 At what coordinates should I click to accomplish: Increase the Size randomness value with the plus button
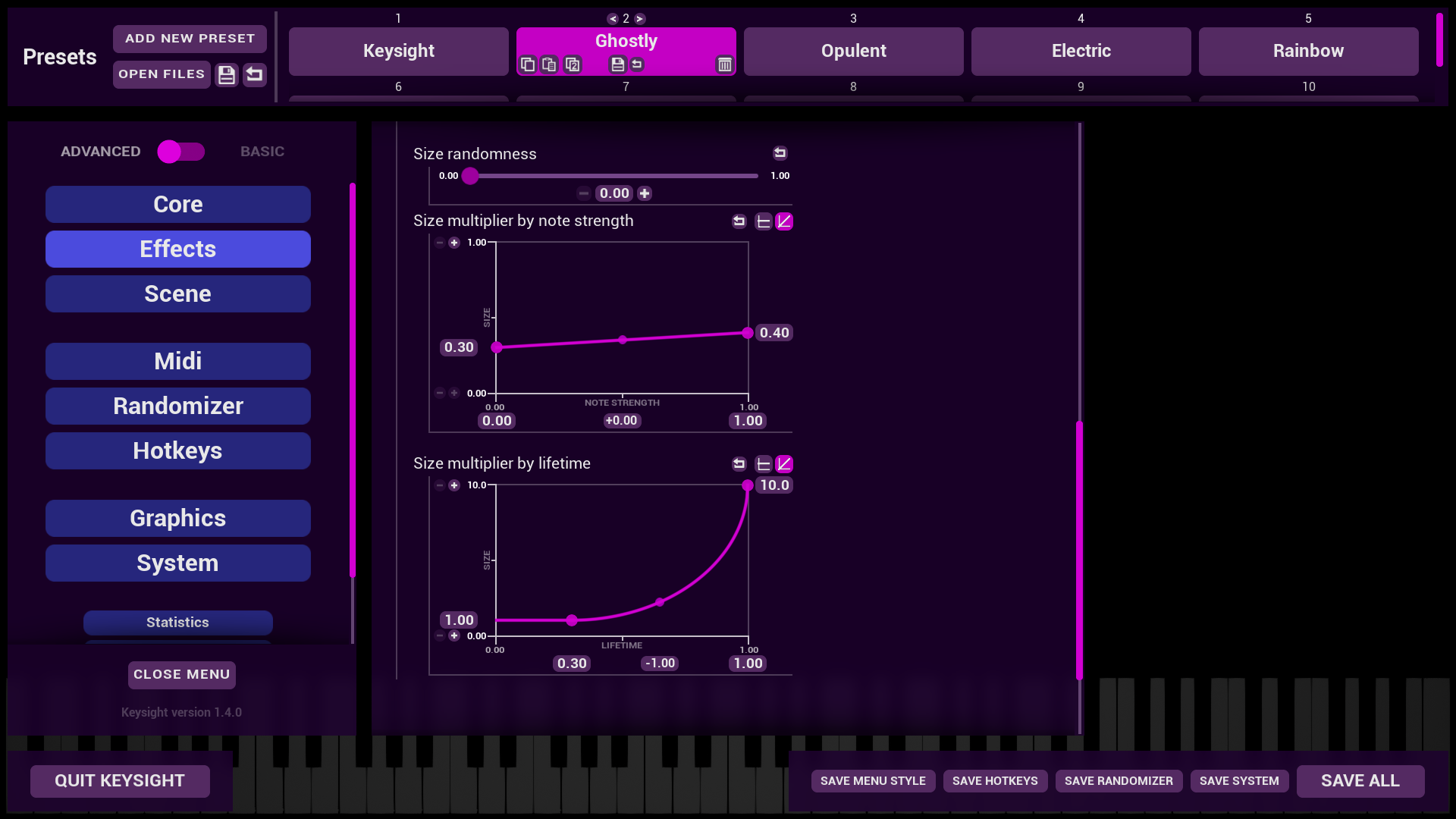coord(645,194)
